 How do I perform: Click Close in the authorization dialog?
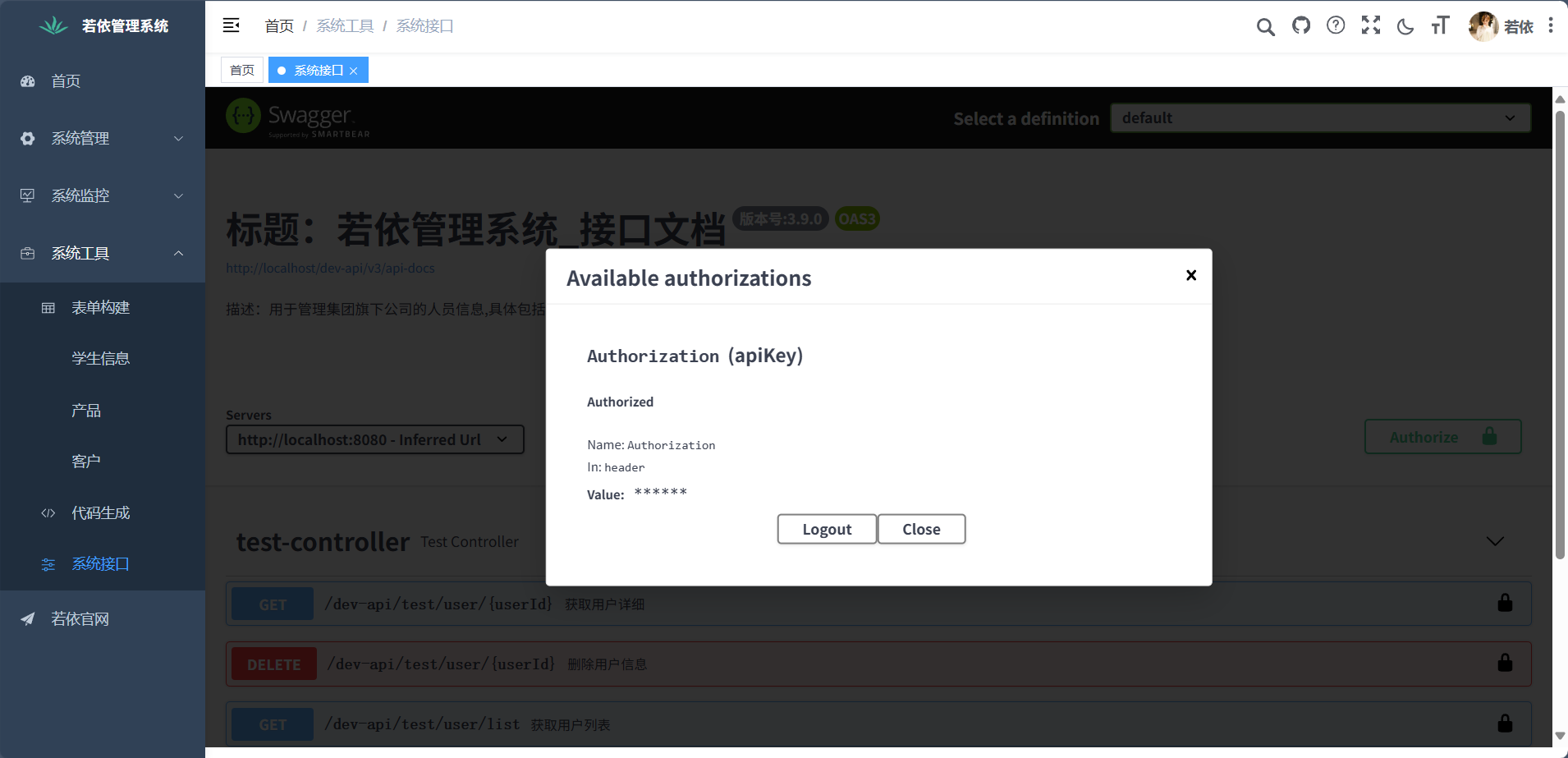tap(921, 529)
